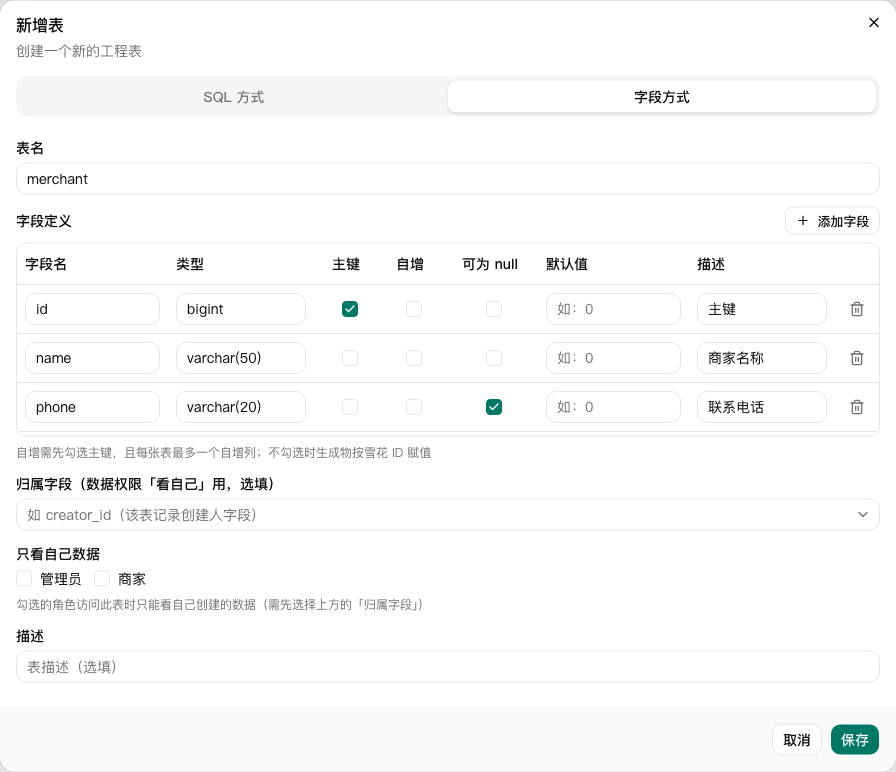Click 默认值 column header
Image resolution: width=896 pixels, height=772 pixels.
567,264
